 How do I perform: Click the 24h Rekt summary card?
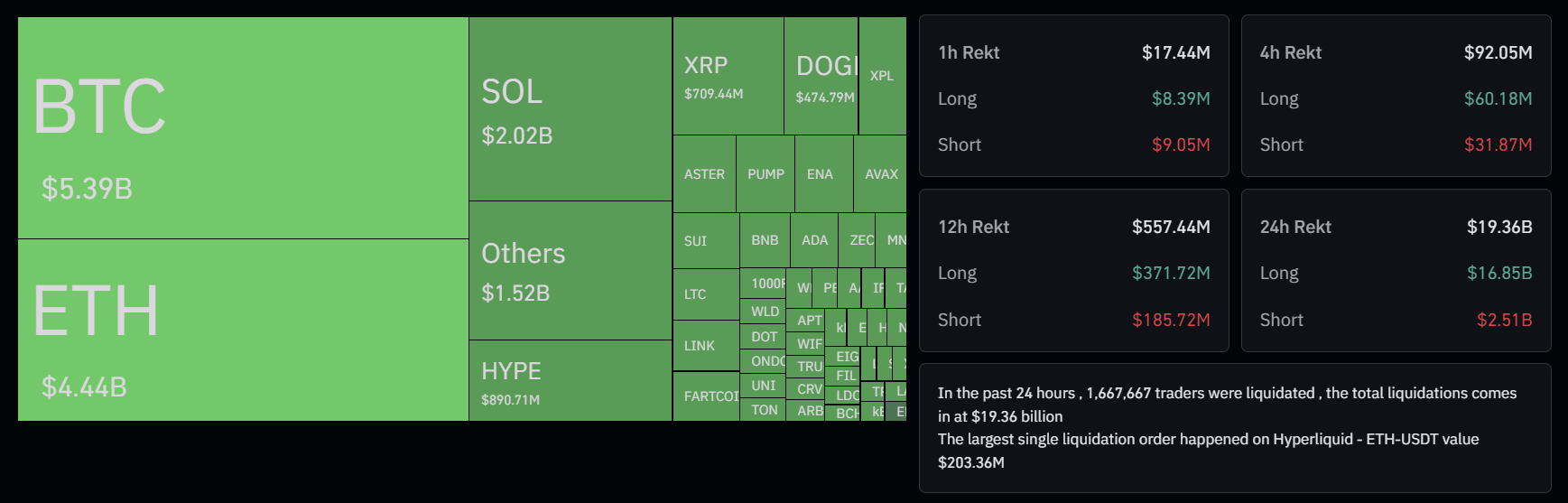coord(1396,270)
